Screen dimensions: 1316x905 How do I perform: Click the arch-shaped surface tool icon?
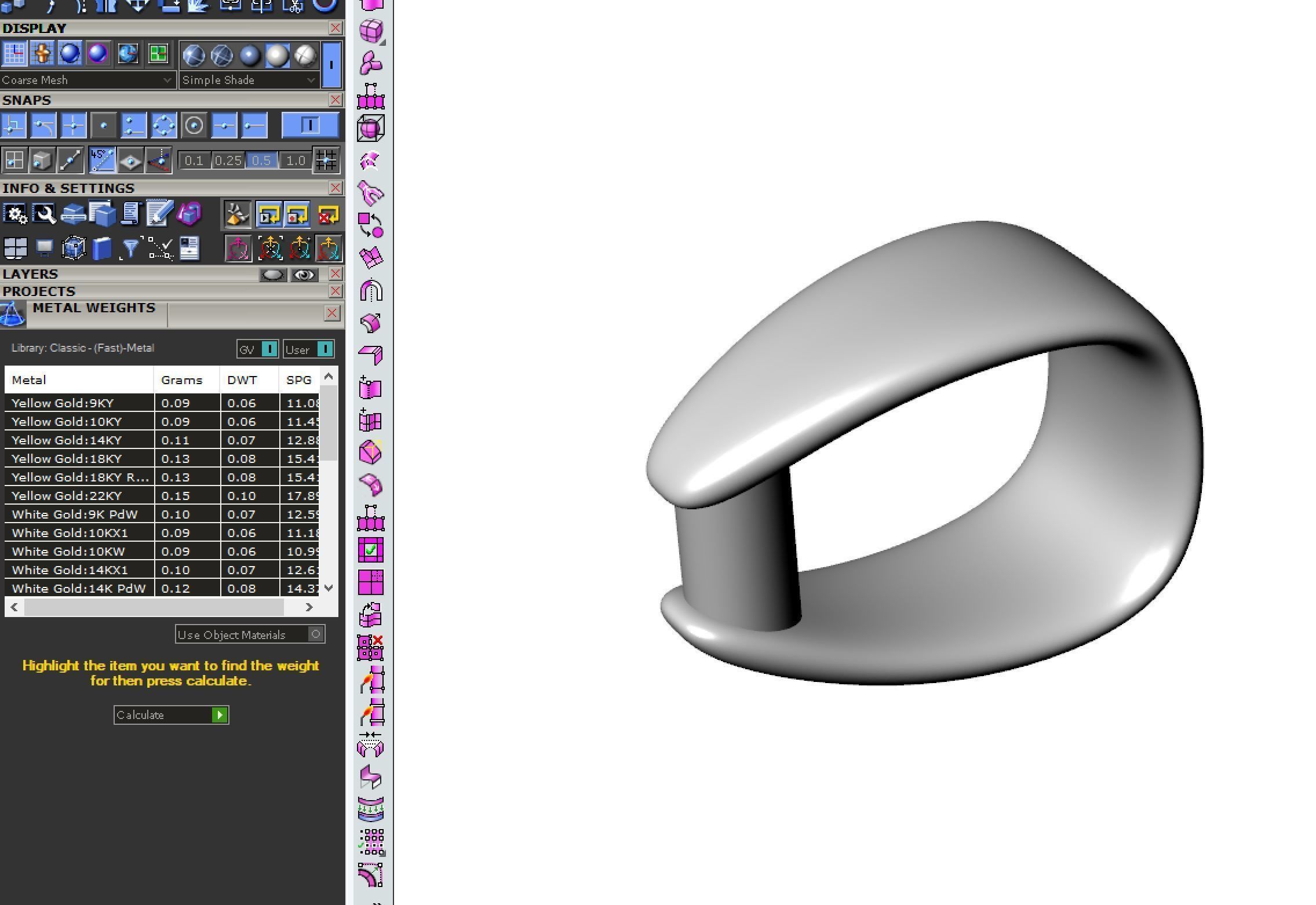[x=371, y=290]
